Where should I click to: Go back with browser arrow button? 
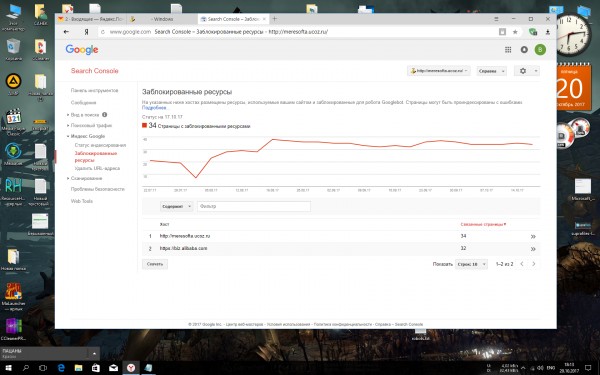[x=66, y=32]
